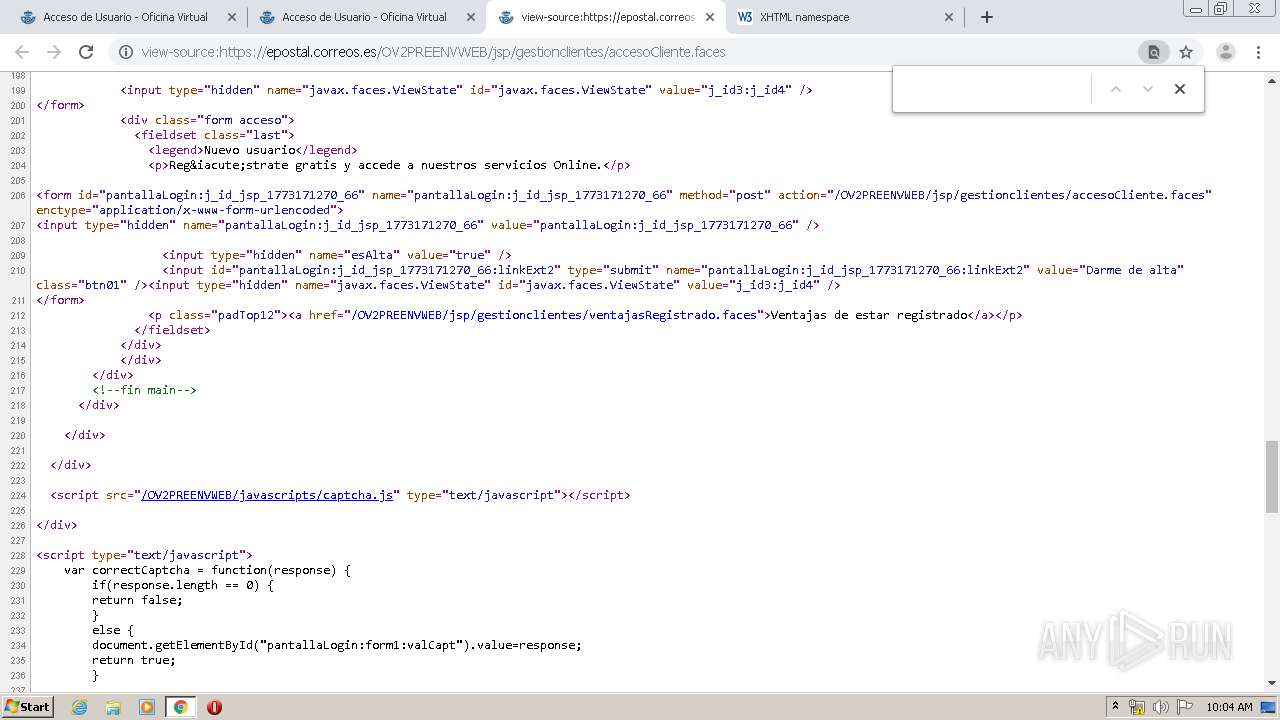Click the scrollbar down arrow
This screenshot has height=720, width=1280.
pos(1271,683)
